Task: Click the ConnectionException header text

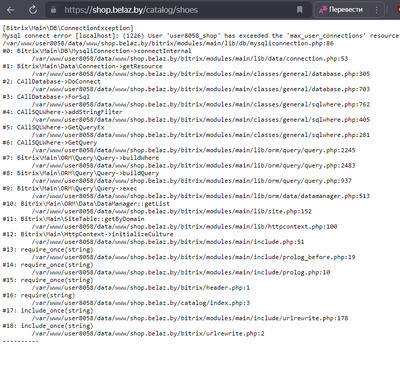Action: 68,28
